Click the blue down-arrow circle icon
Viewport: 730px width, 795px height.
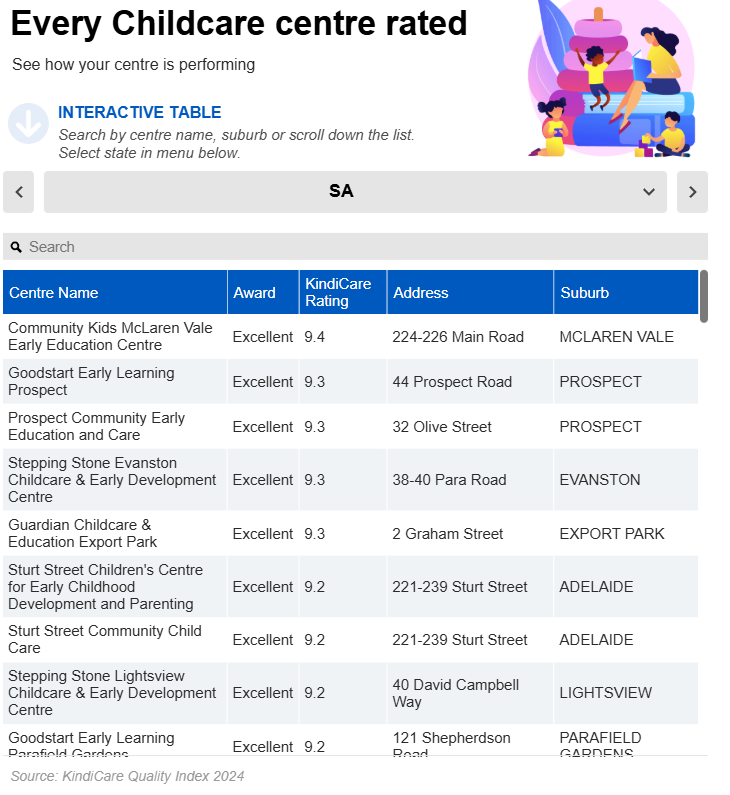pyautogui.click(x=28, y=124)
